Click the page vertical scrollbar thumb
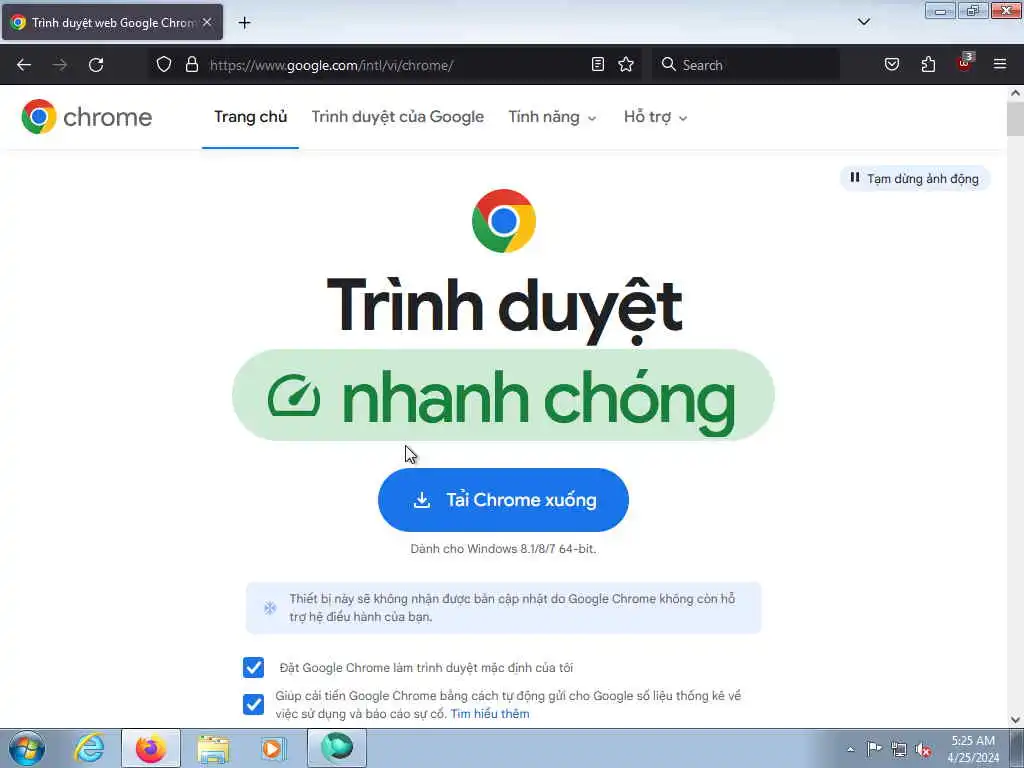 pyautogui.click(x=1015, y=119)
